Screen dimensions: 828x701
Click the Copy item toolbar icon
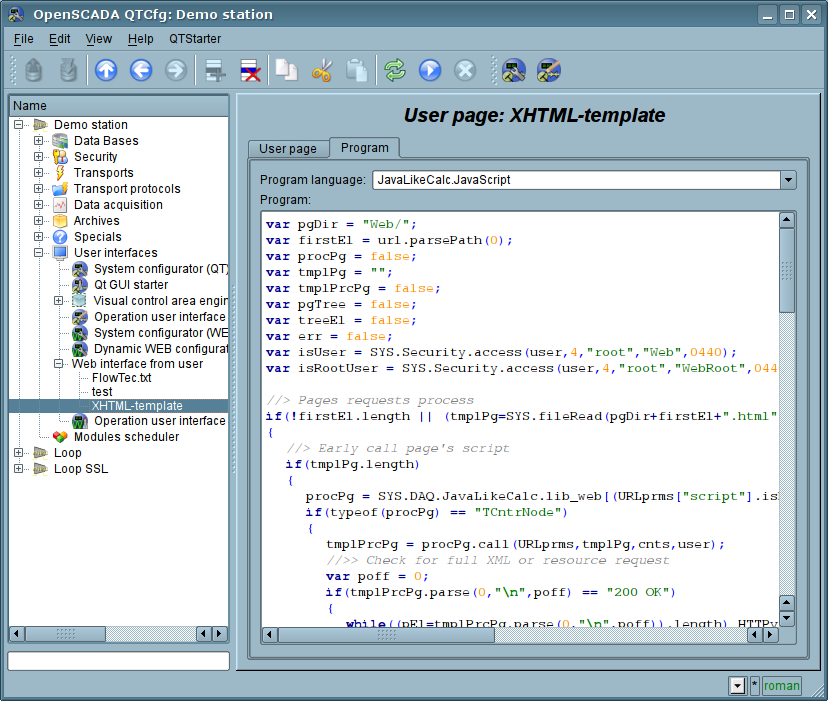[287, 70]
